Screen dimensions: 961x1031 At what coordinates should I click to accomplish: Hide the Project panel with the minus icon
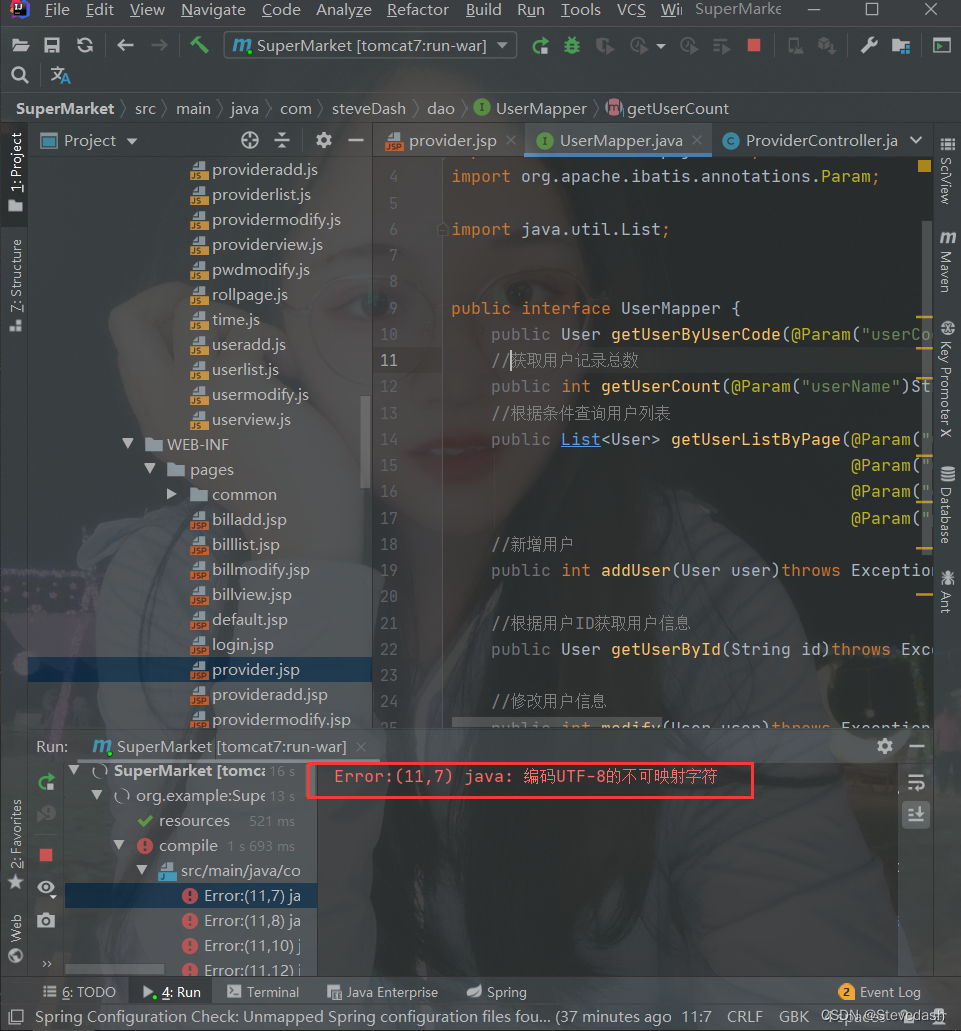356,140
